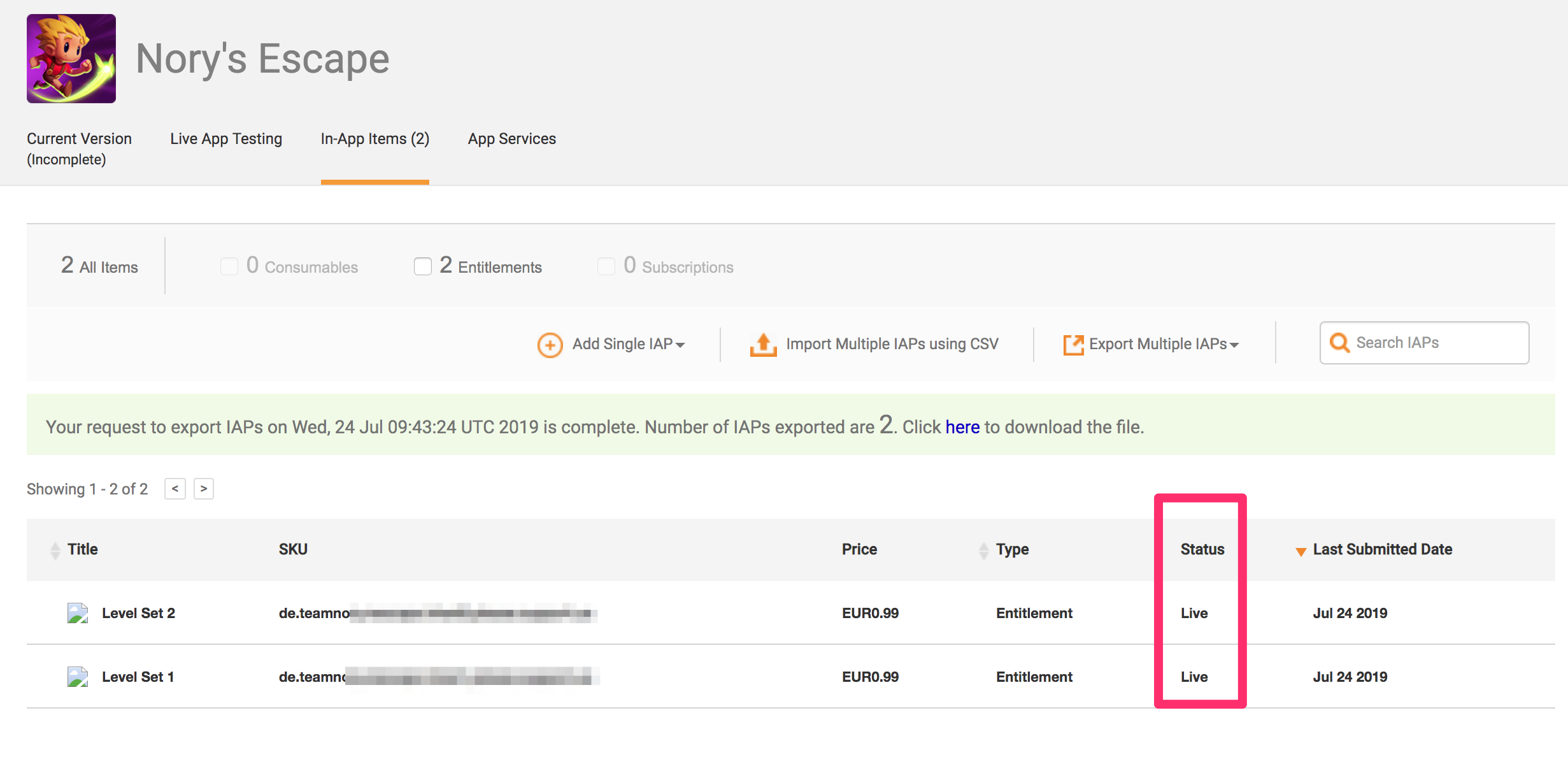Click the Import CSV upload icon
Screen dimensions: 1568x757
pyautogui.click(x=763, y=344)
